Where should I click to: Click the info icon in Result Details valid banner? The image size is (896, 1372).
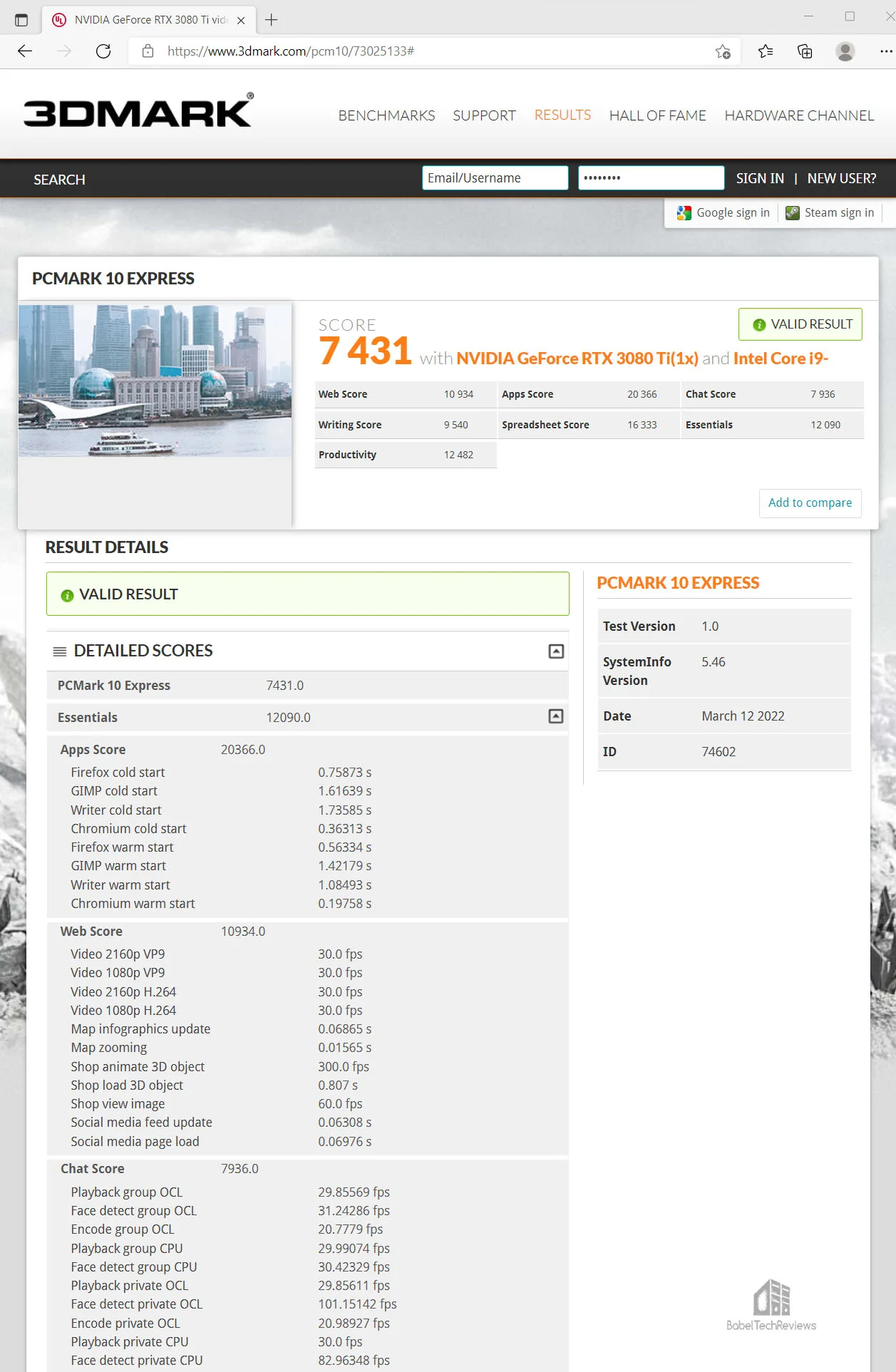click(x=67, y=595)
